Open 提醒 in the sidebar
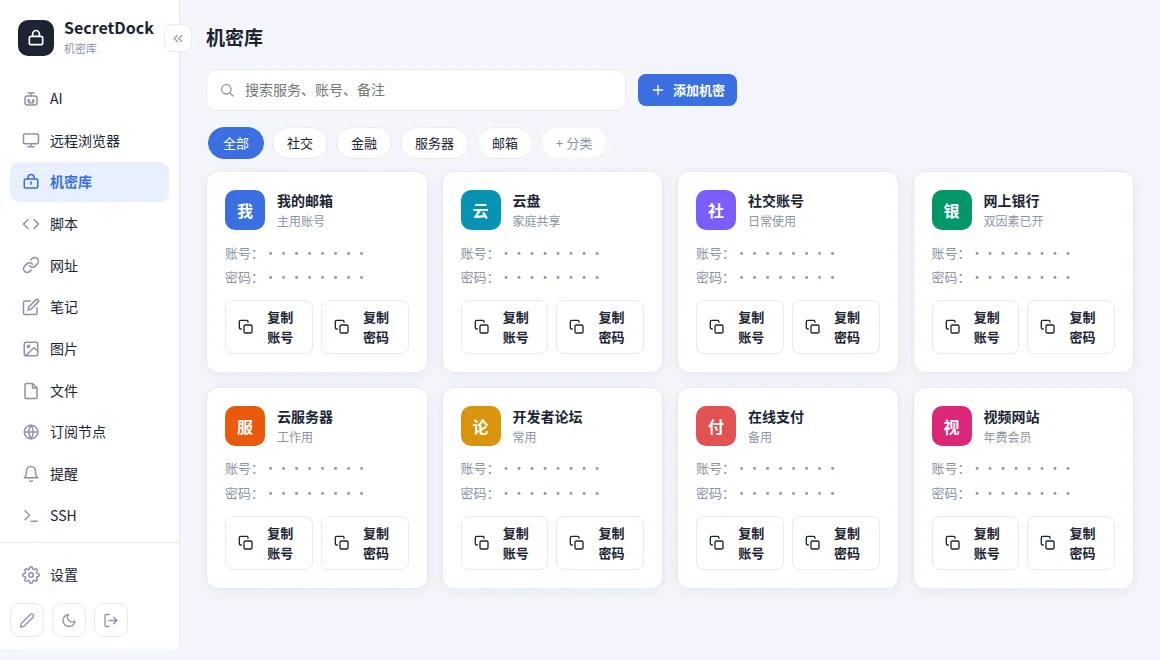This screenshot has width=1160, height=660. click(90, 474)
